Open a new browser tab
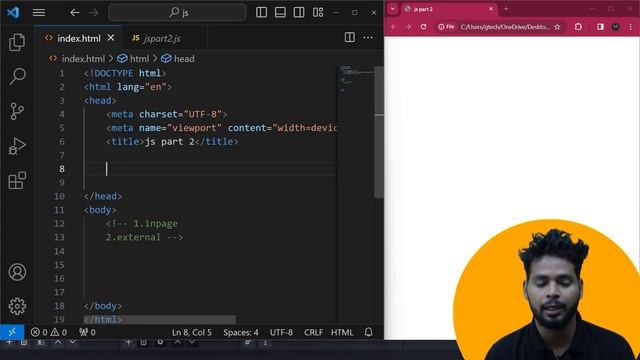Image resolution: width=640 pixels, height=360 pixels. (506, 9)
